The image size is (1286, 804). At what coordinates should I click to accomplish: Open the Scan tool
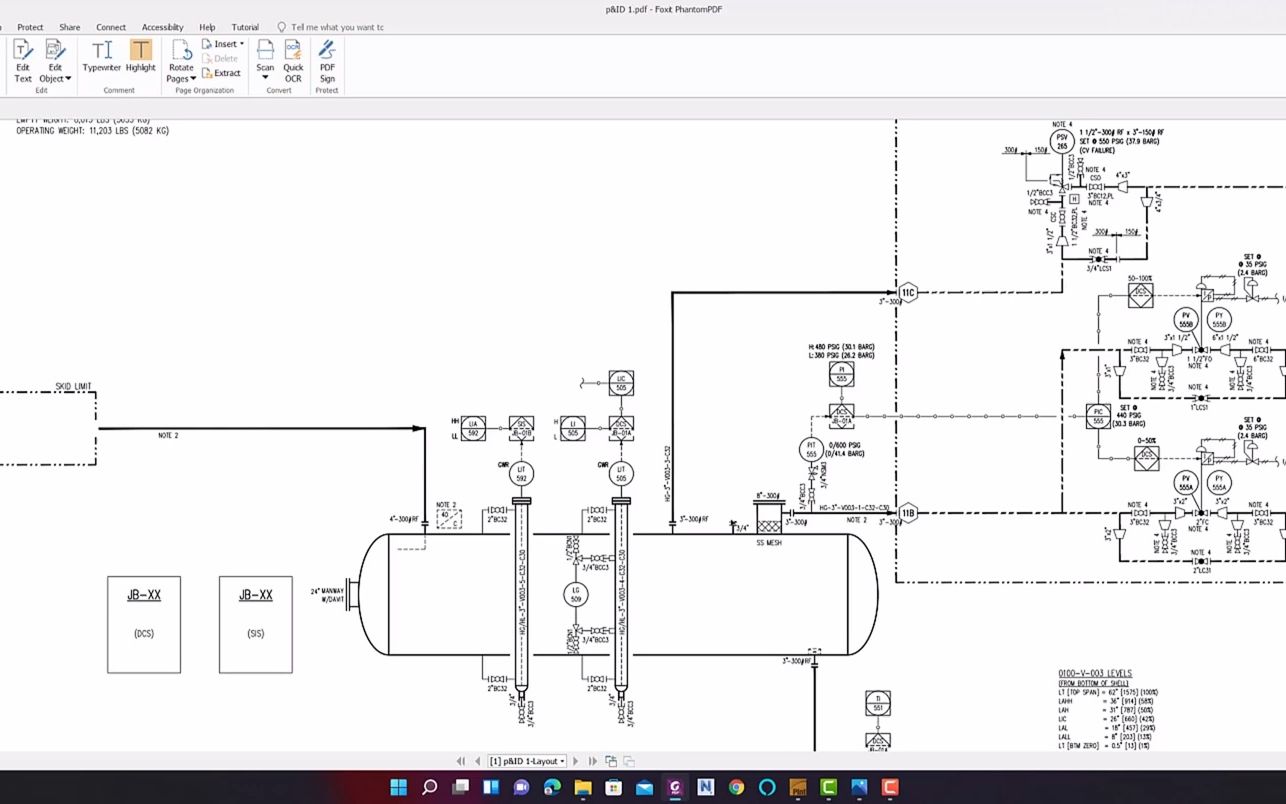tap(265, 55)
